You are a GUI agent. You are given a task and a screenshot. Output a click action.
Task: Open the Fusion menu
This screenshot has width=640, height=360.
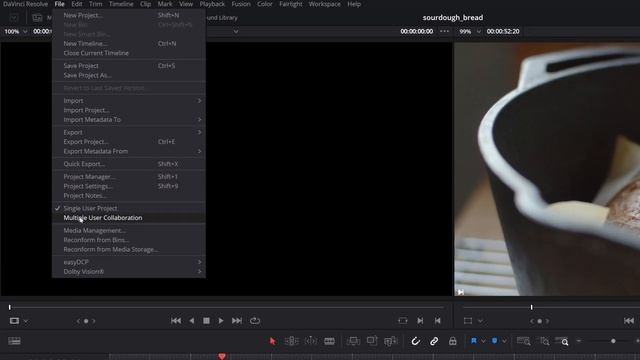241,4
